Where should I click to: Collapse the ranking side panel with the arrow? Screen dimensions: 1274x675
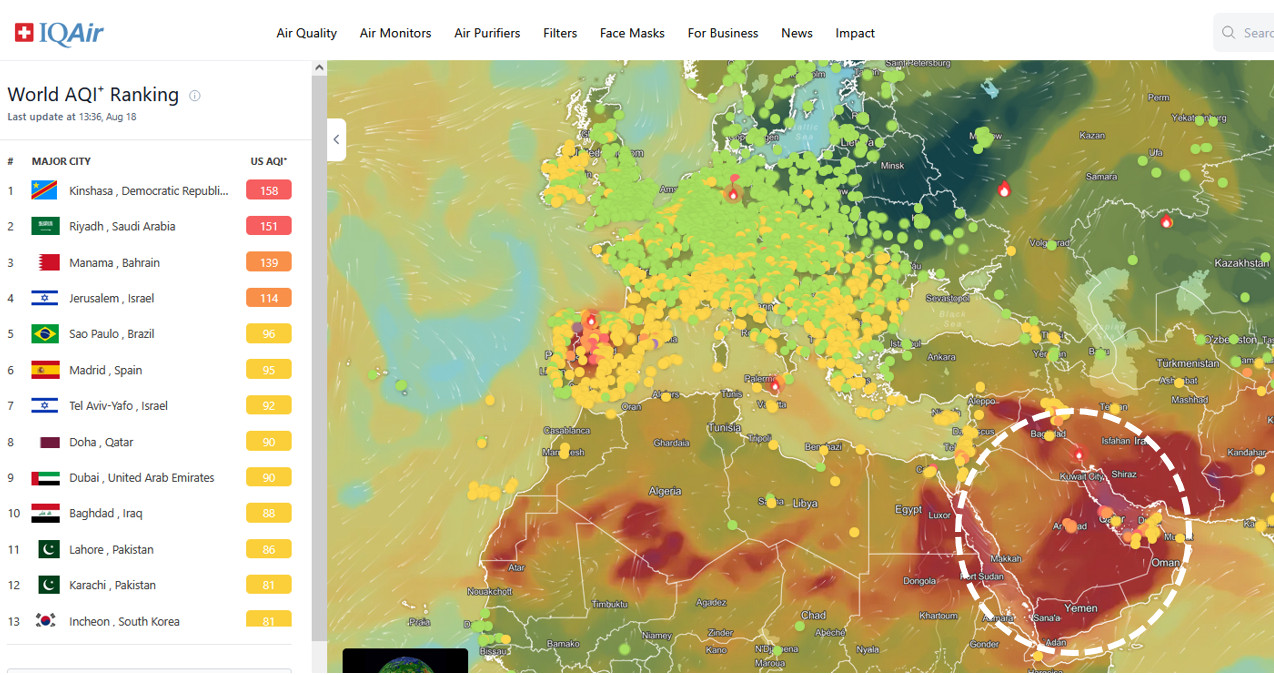(337, 140)
